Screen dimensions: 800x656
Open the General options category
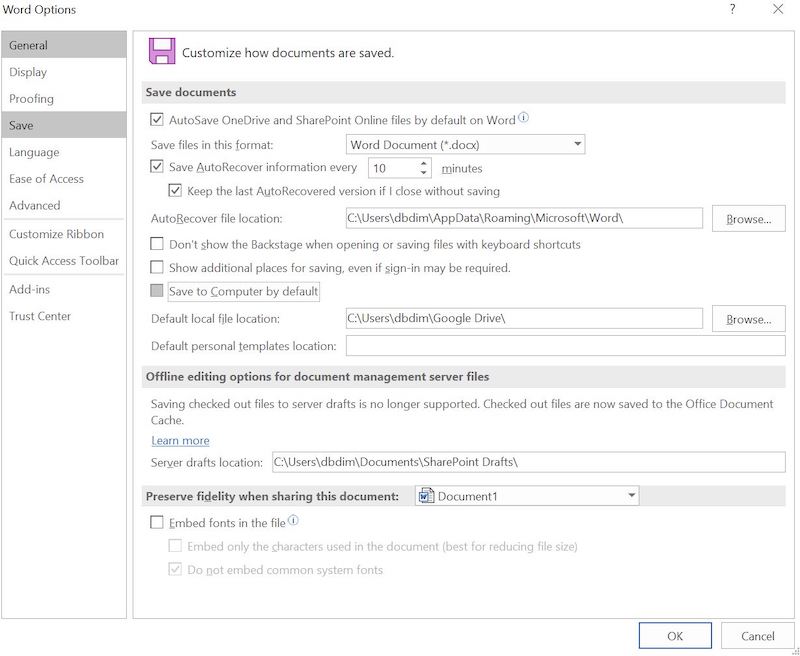coord(64,45)
